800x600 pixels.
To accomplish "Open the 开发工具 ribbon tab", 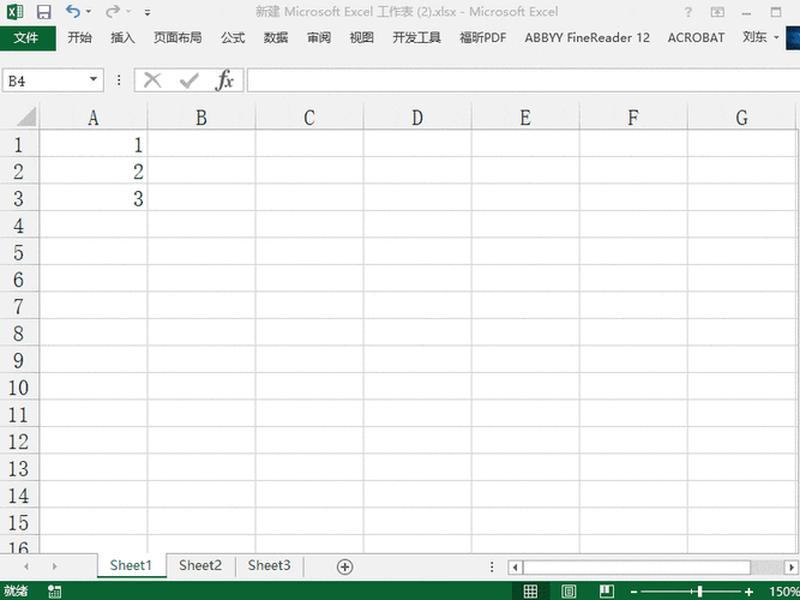I will click(x=416, y=38).
